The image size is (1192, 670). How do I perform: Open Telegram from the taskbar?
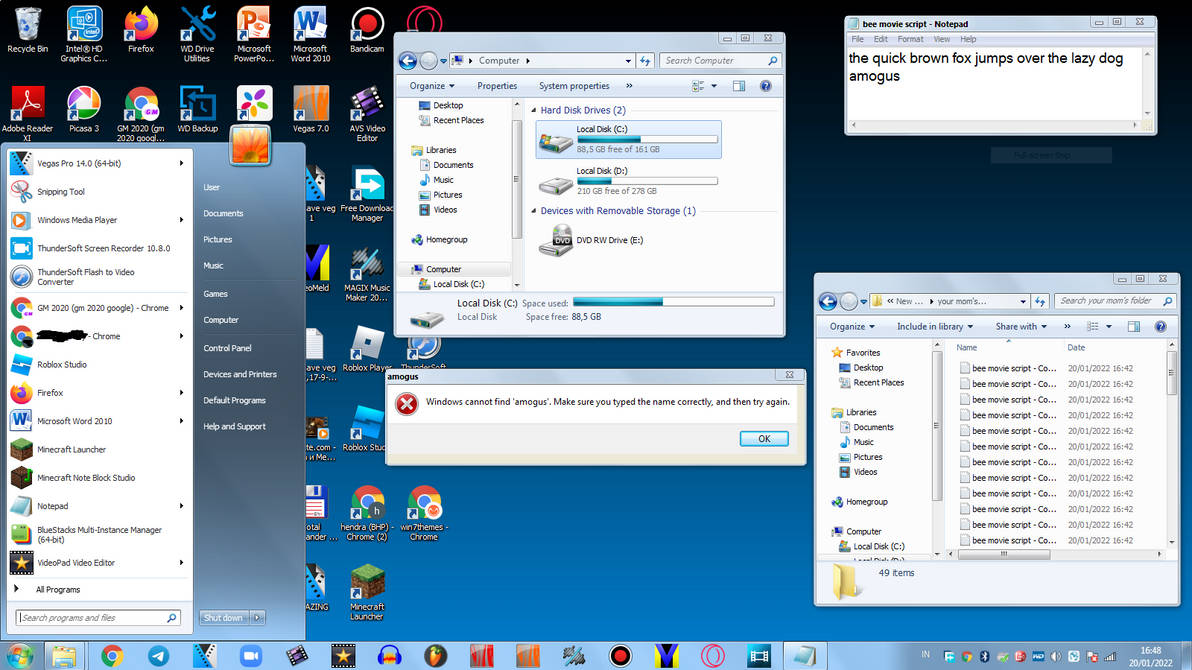(x=158, y=656)
